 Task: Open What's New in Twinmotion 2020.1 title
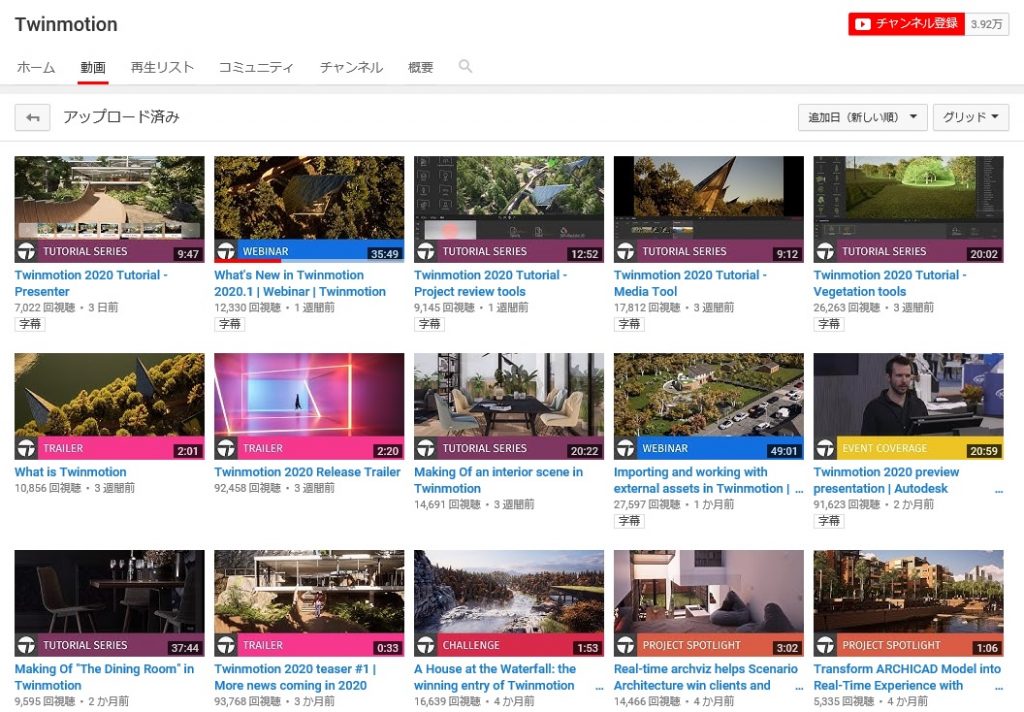click(300, 283)
